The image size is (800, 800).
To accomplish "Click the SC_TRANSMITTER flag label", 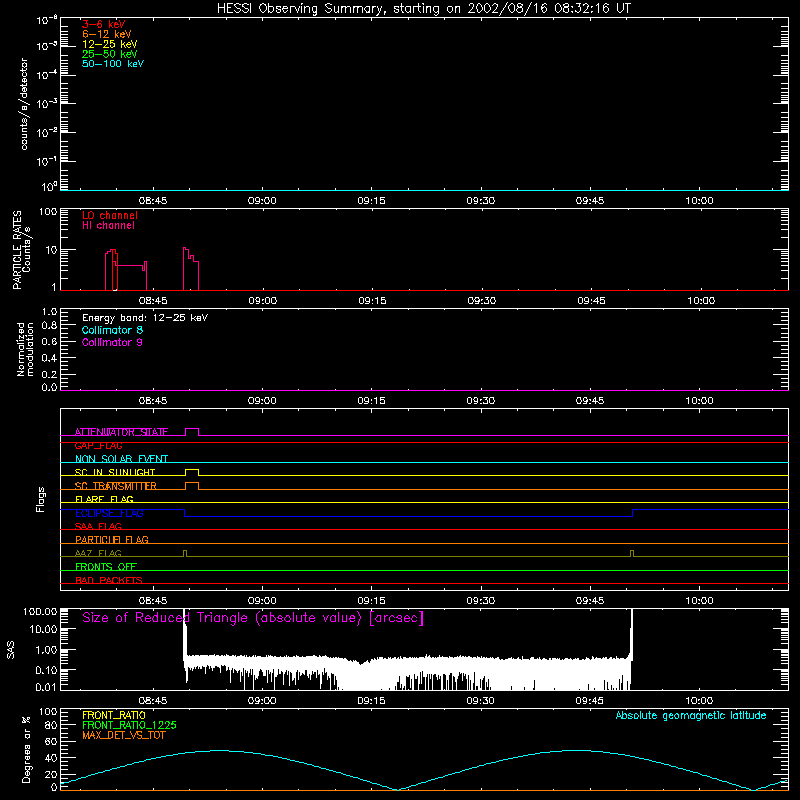I will pyautogui.click(x=116, y=486).
